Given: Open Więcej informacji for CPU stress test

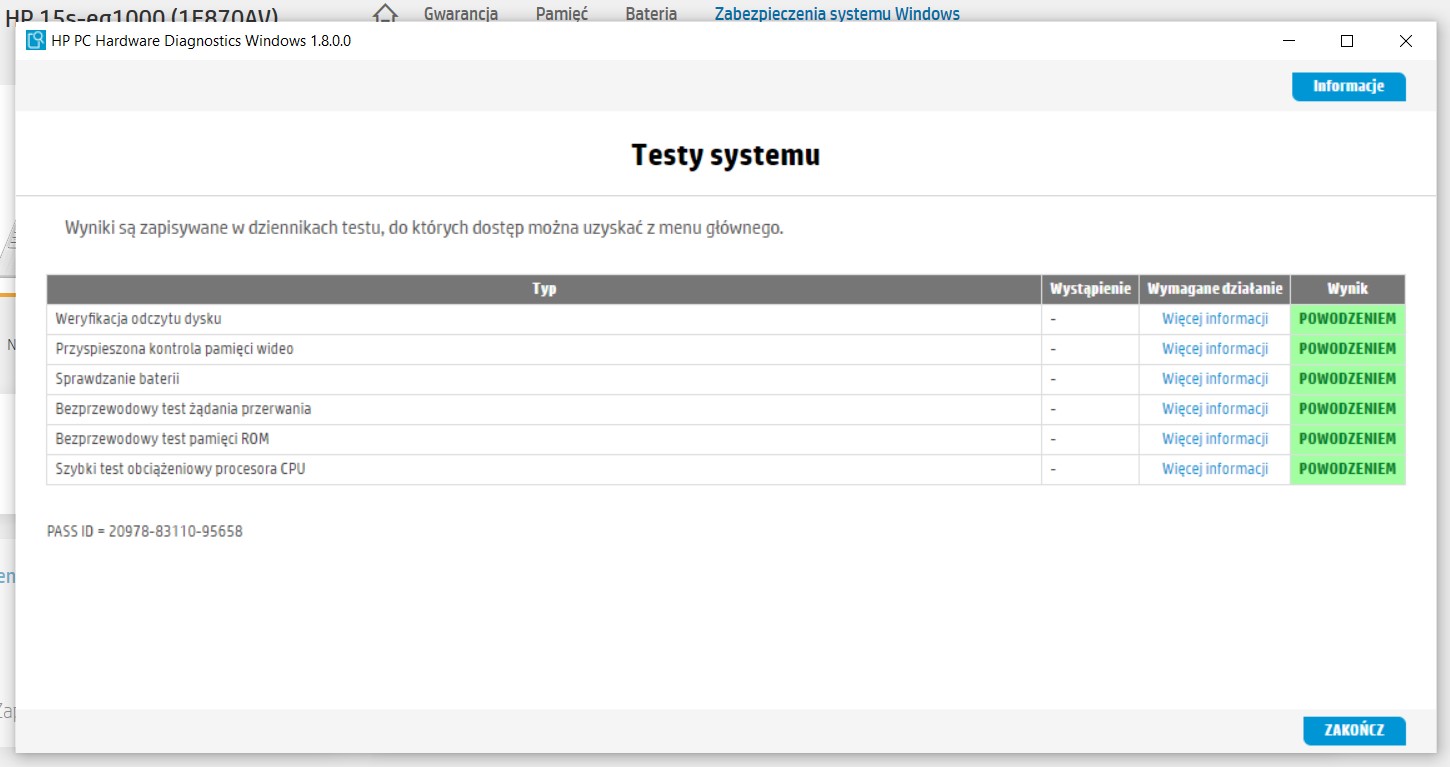Looking at the screenshot, I should pyautogui.click(x=1214, y=468).
